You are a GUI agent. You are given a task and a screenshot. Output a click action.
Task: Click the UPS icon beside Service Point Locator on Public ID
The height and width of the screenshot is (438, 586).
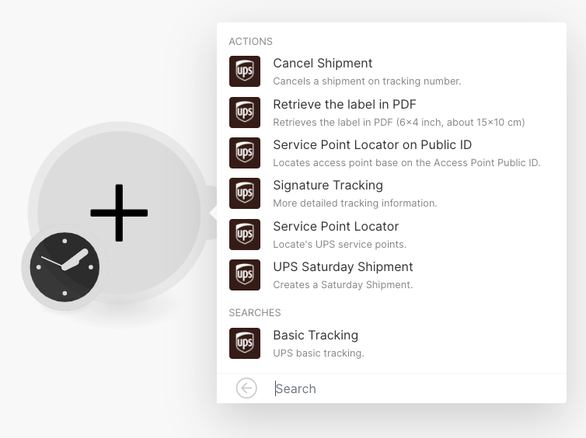pos(244,153)
